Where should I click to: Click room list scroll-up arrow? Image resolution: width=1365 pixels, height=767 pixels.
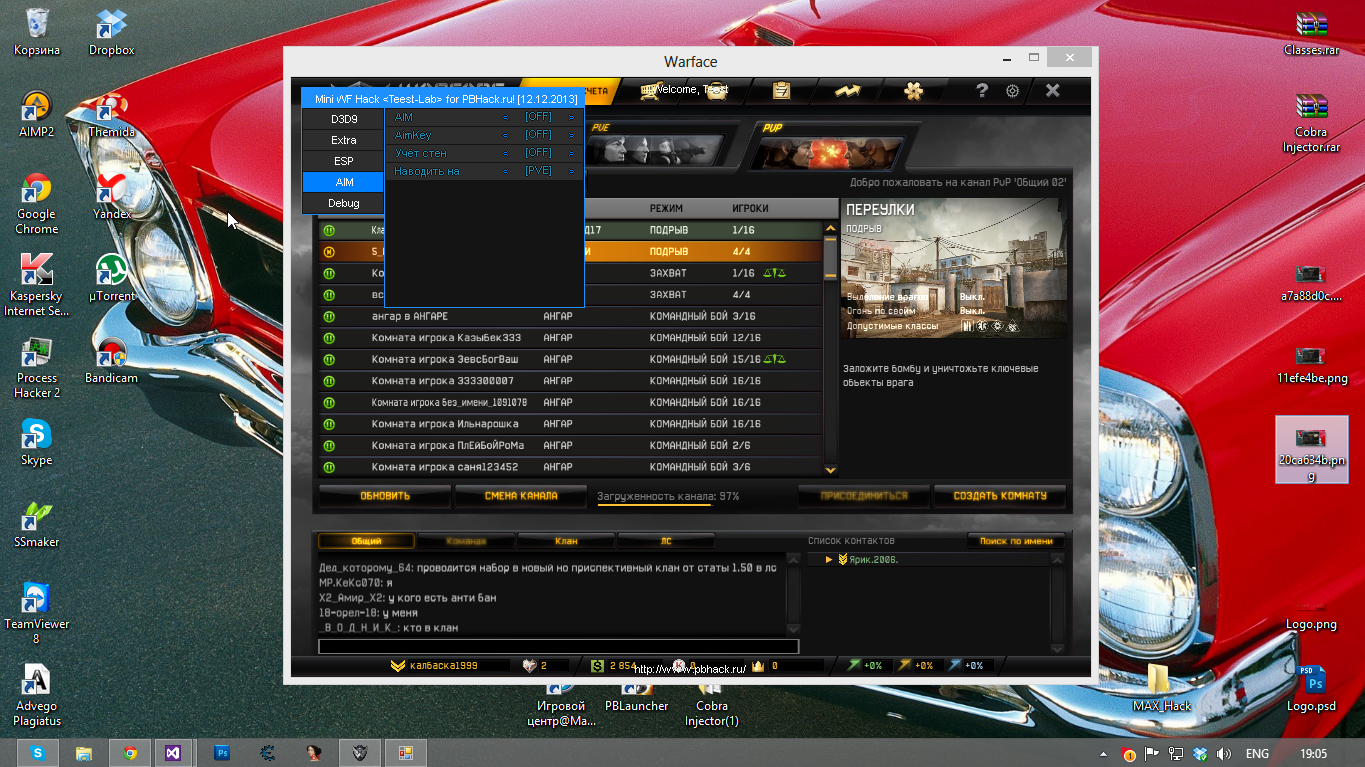(830, 228)
